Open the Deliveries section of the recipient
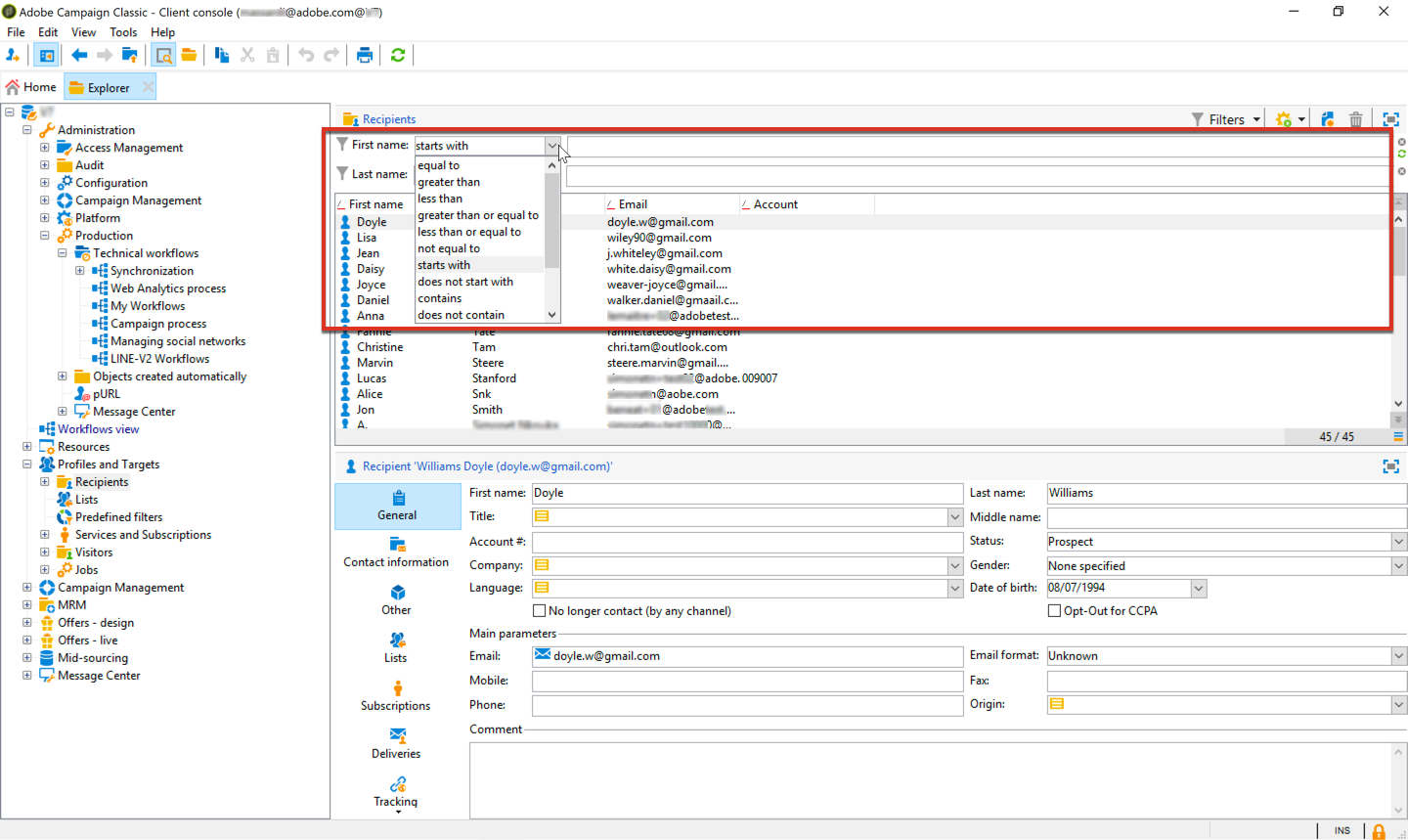 tap(396, 743)
